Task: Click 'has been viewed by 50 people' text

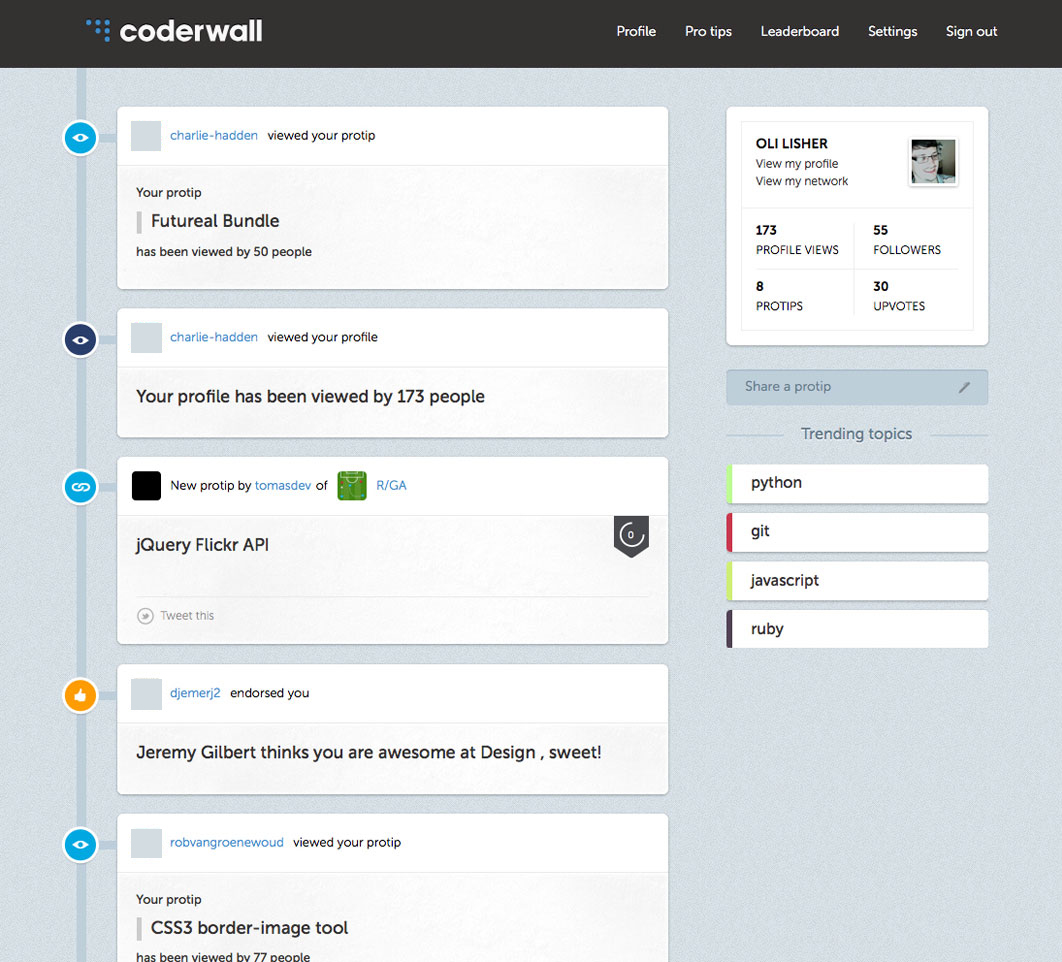Action: point(224,251)
